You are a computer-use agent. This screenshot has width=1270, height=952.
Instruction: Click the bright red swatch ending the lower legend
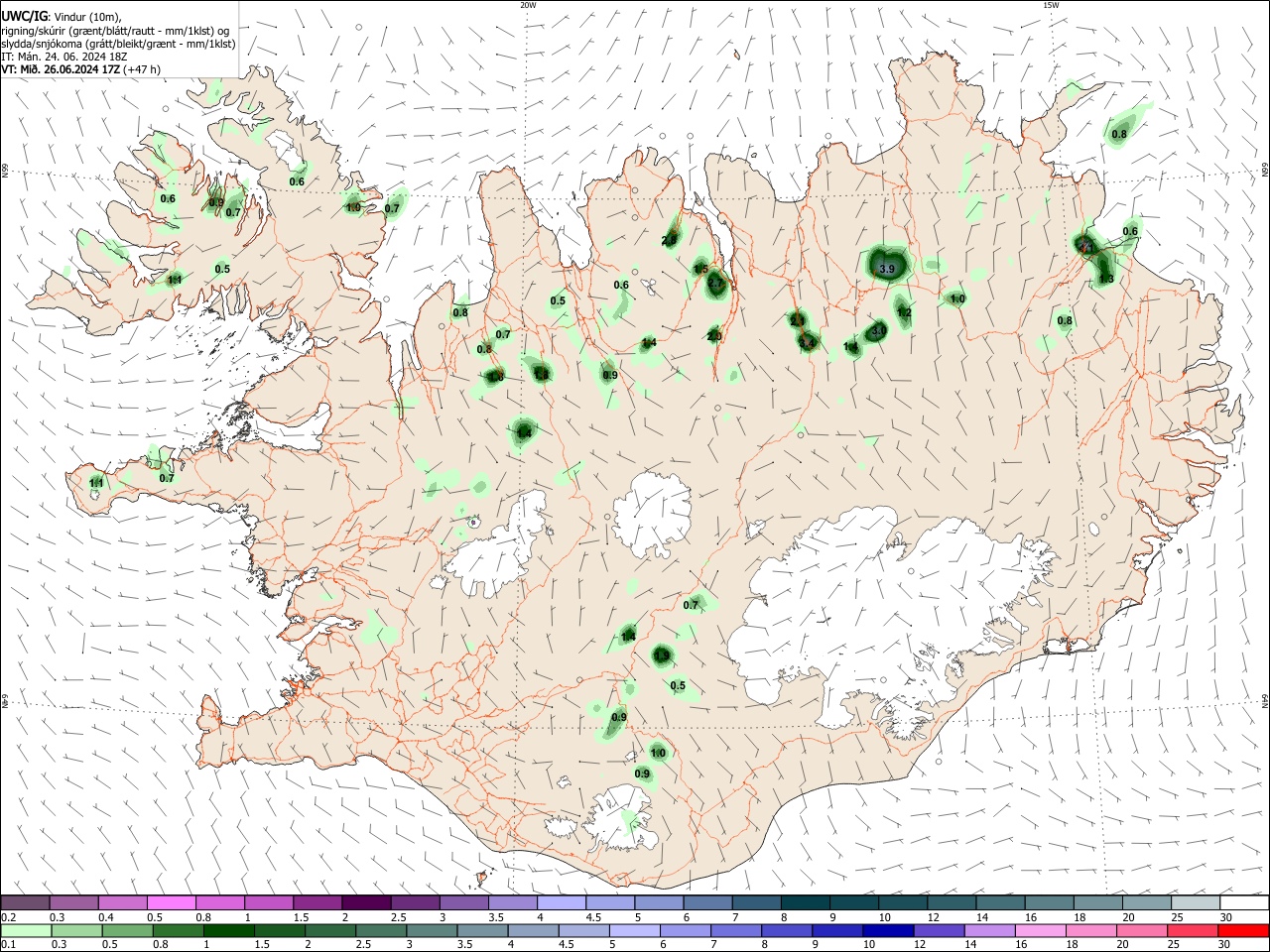[x=1244, y=932]
